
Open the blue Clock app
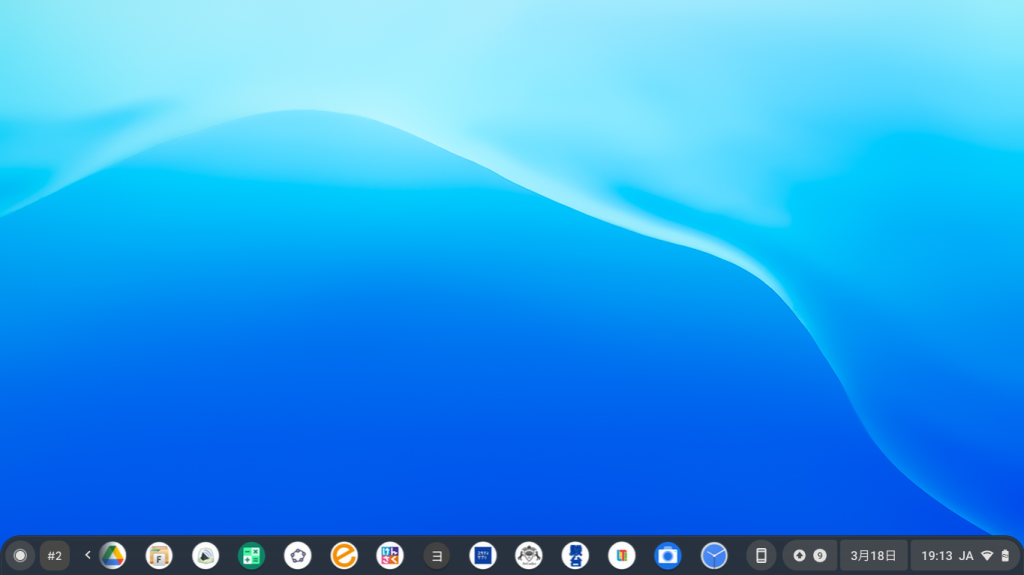[714, 556]
